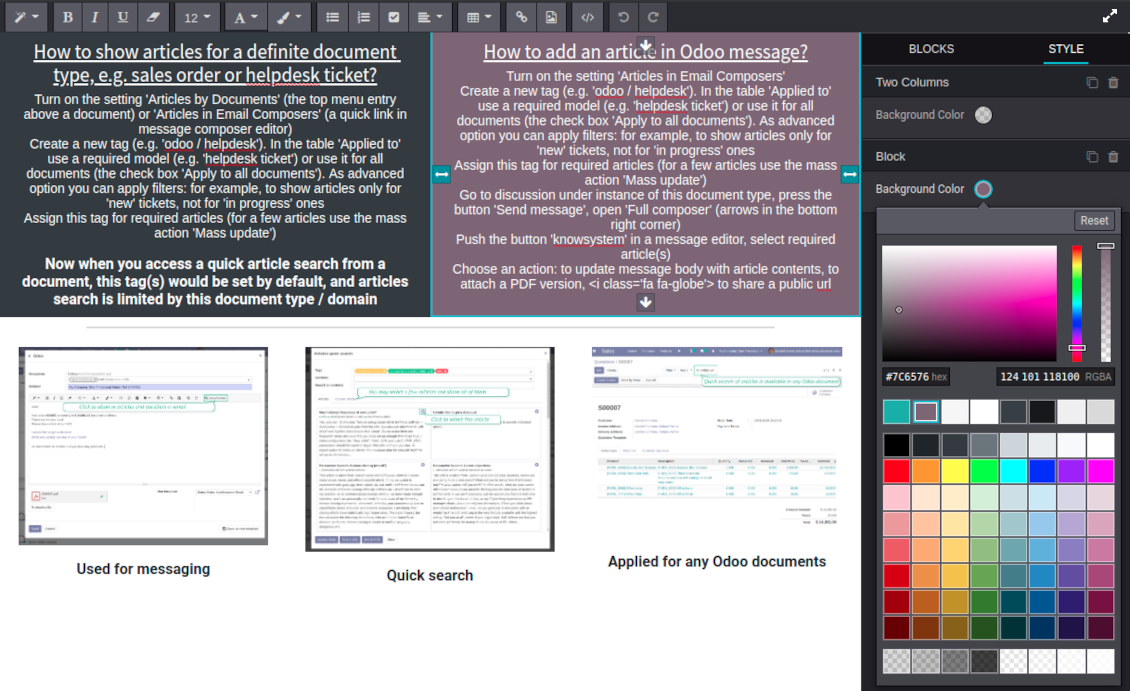Viewport: 1130px width, 691px height.
Task: Select the teal theme color swatch
Action: [897, 411]
